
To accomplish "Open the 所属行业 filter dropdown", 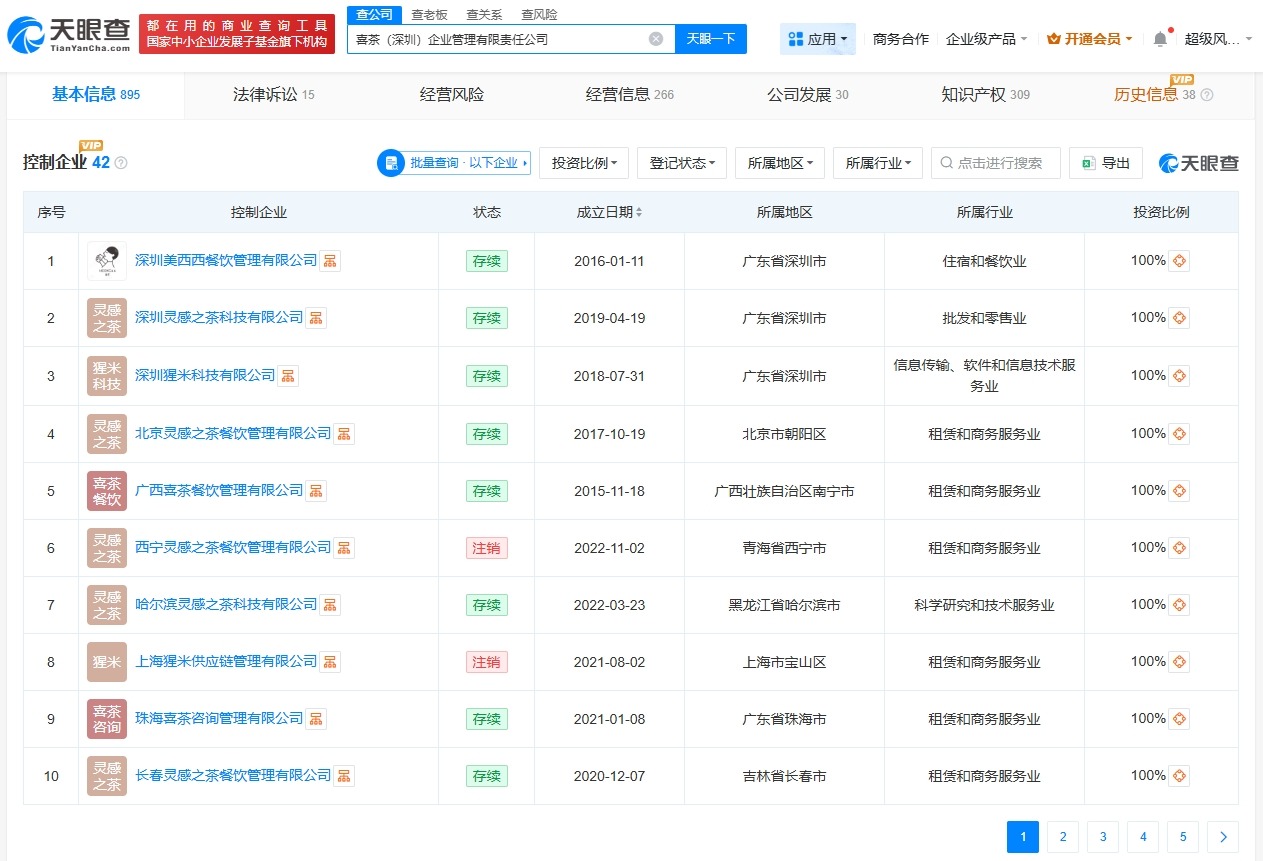I will [x=877, y=163].
